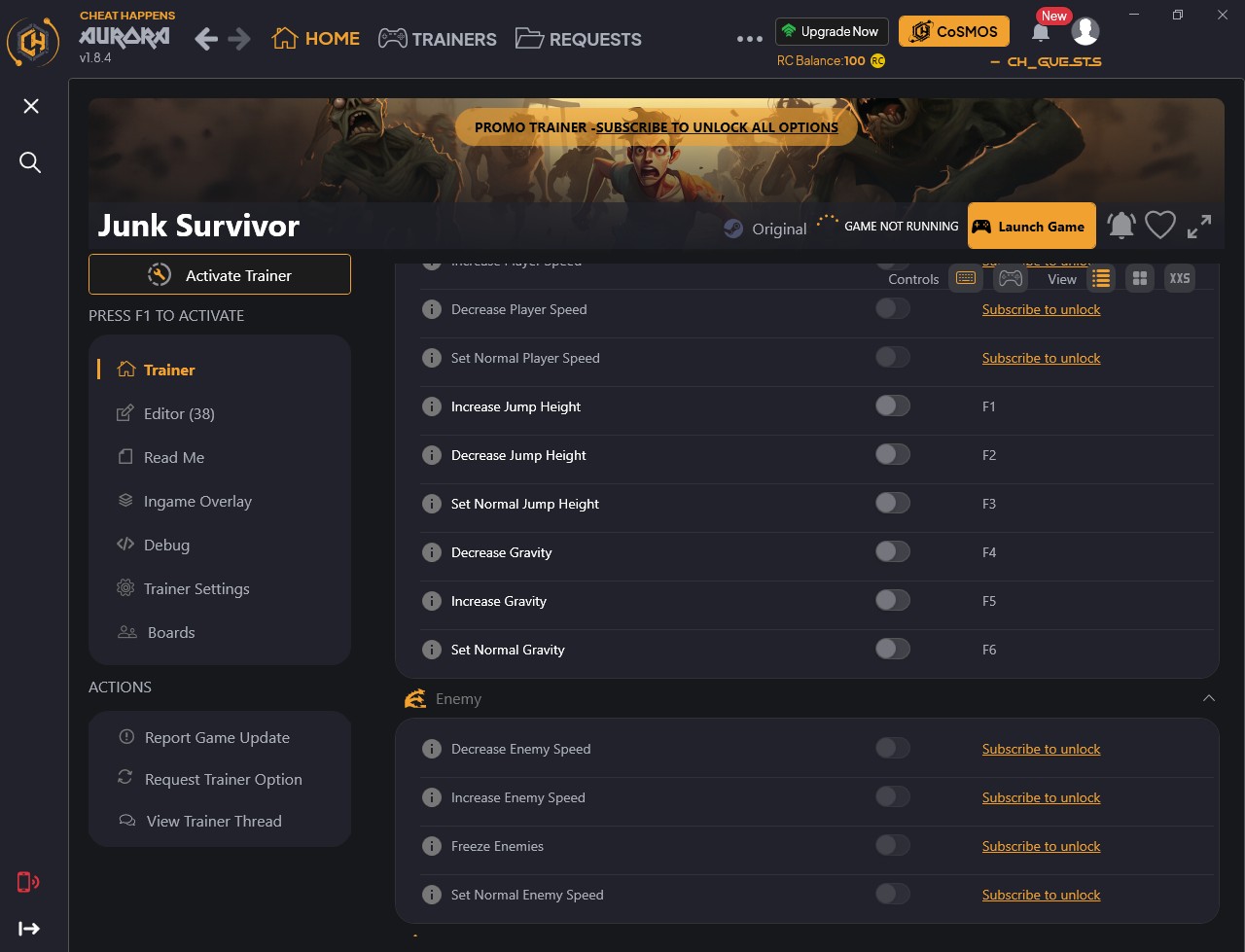
Task: Expand trainer view to fullscreen
Action: pos(1199,226)
